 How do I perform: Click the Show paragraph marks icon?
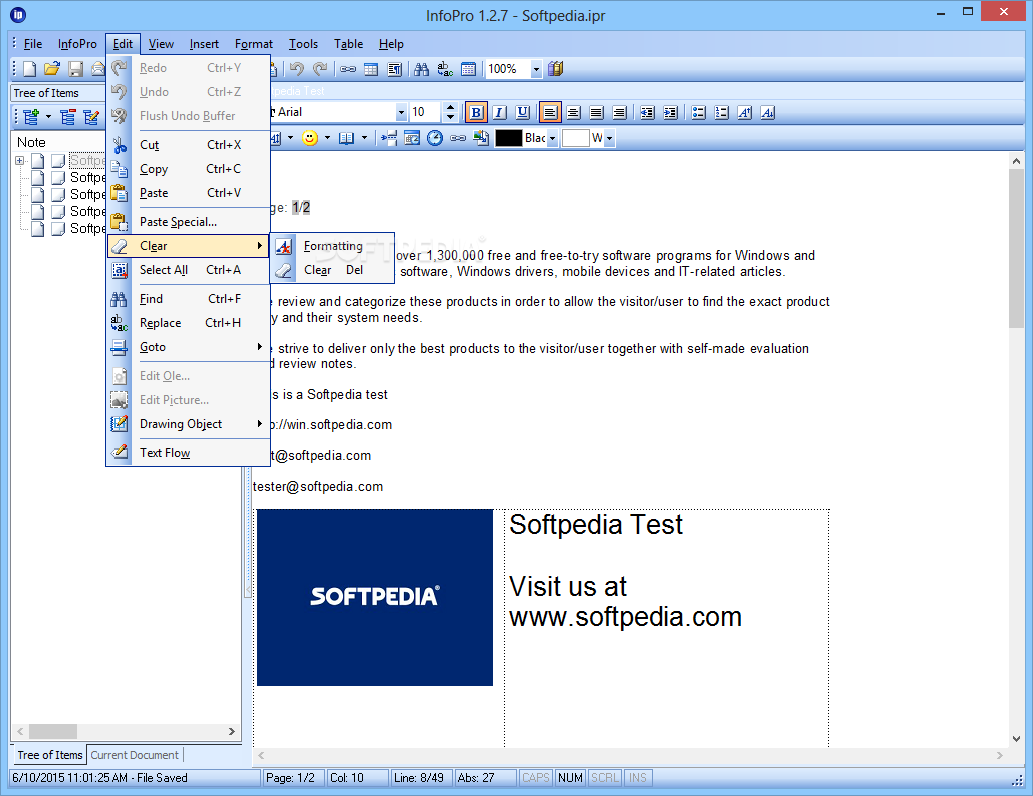coord(395,69)
